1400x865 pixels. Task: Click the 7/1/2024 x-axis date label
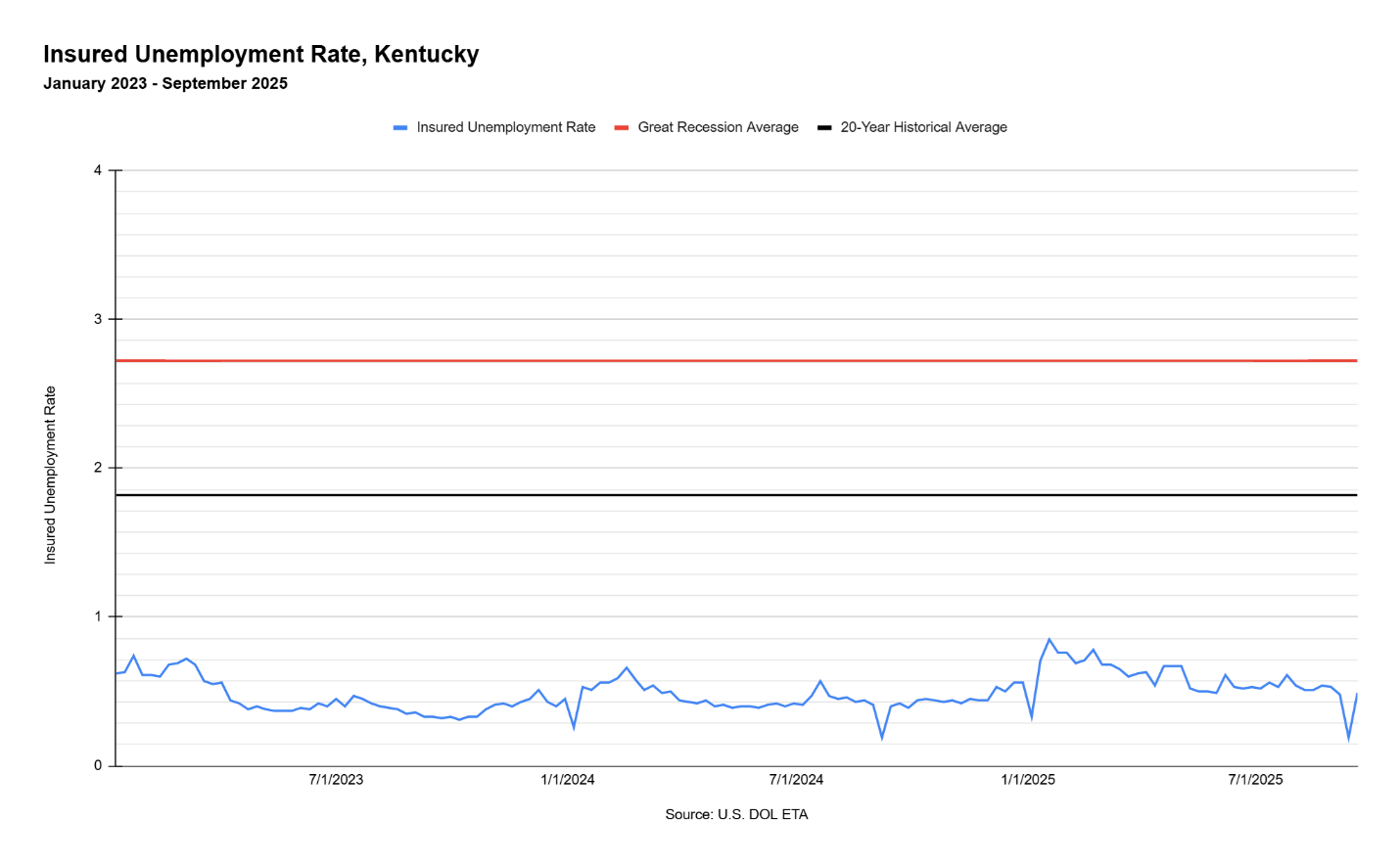point(796,780)
